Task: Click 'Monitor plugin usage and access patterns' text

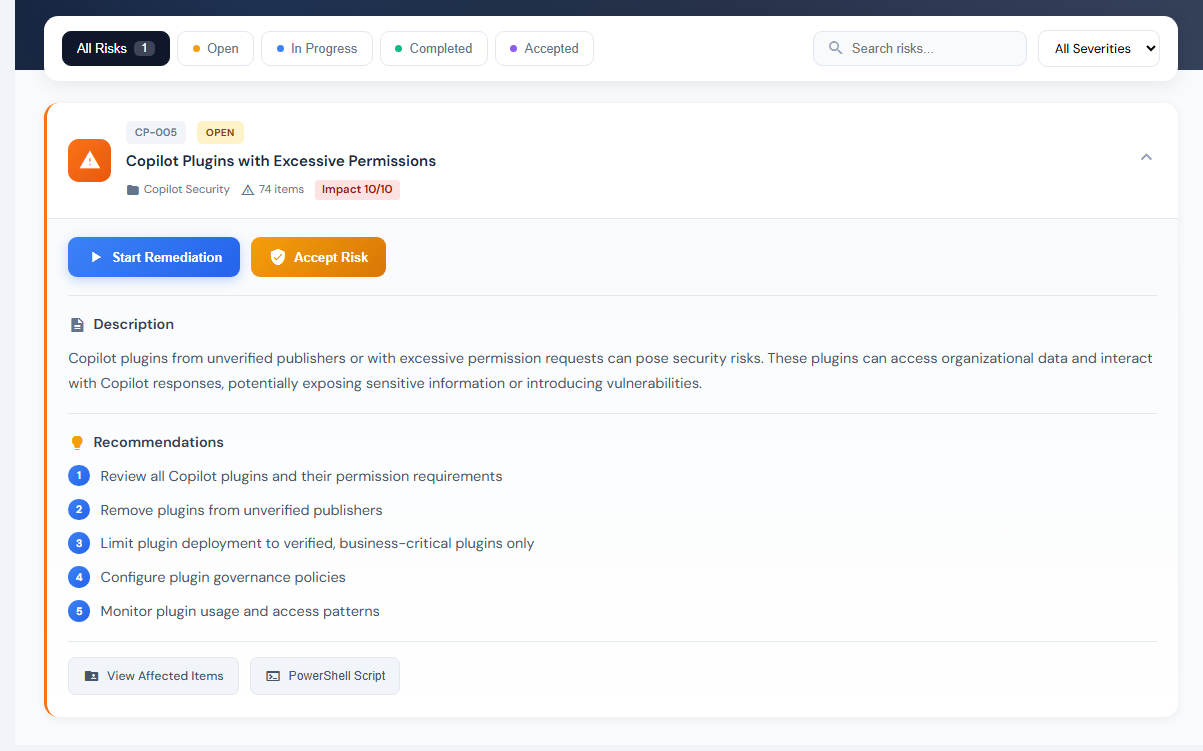Action: coord(240,611)
